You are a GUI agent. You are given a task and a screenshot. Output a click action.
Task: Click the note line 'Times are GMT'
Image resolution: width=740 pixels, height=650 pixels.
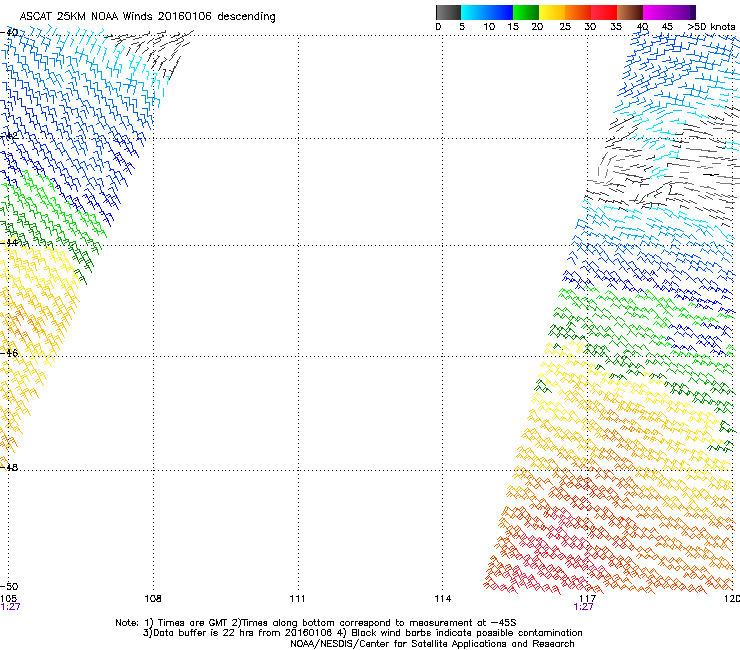coord(193,623)
